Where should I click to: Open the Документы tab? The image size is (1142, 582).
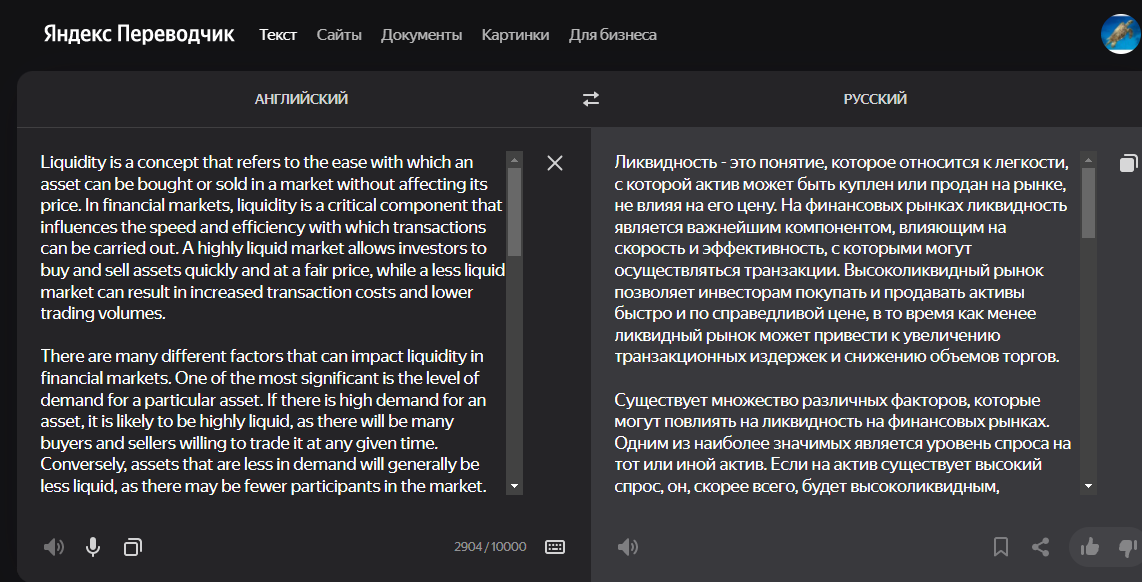click(x=422, y=34)
